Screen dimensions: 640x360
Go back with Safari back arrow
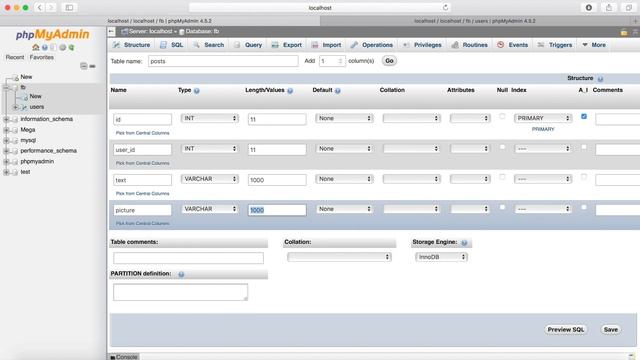click(40, 7)
